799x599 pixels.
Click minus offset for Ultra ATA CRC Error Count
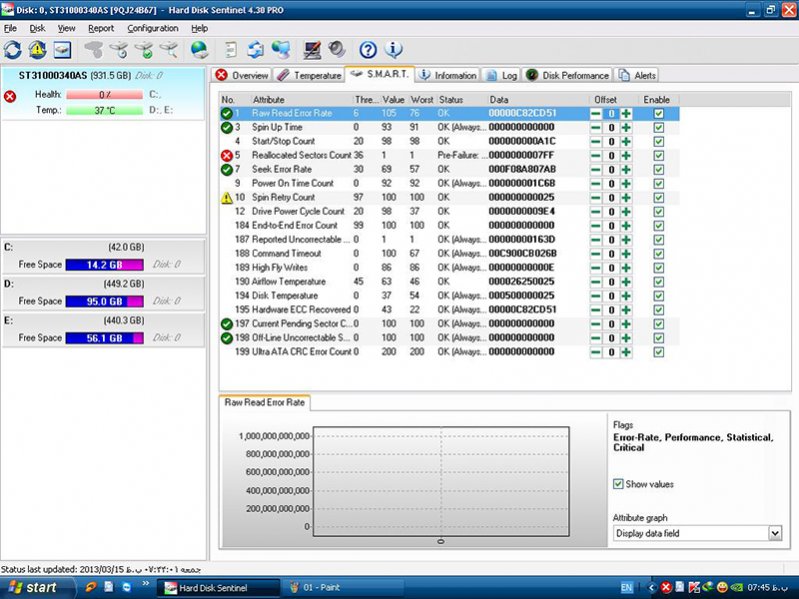coord(595,352)
